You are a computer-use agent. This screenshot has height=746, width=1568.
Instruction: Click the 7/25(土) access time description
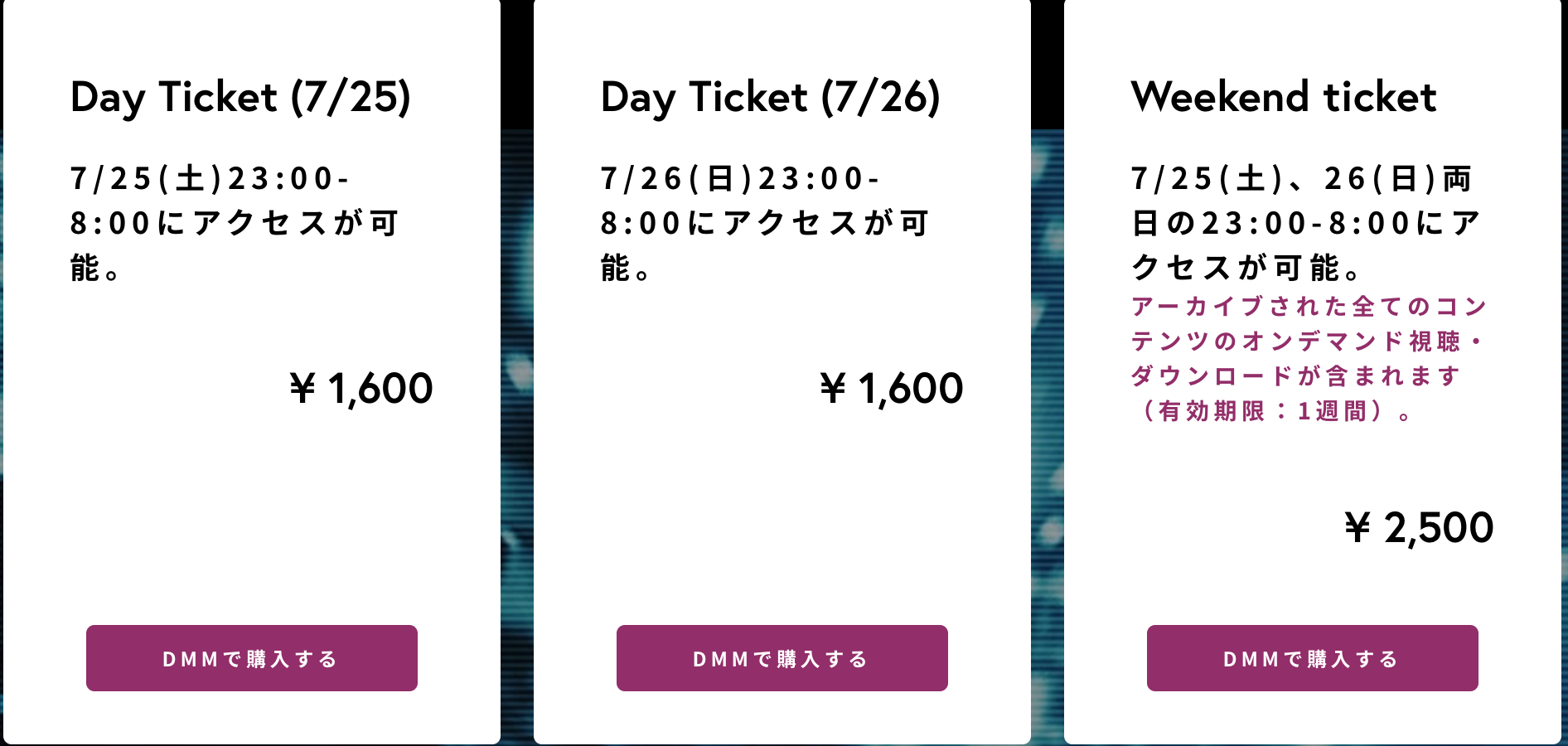235,223
